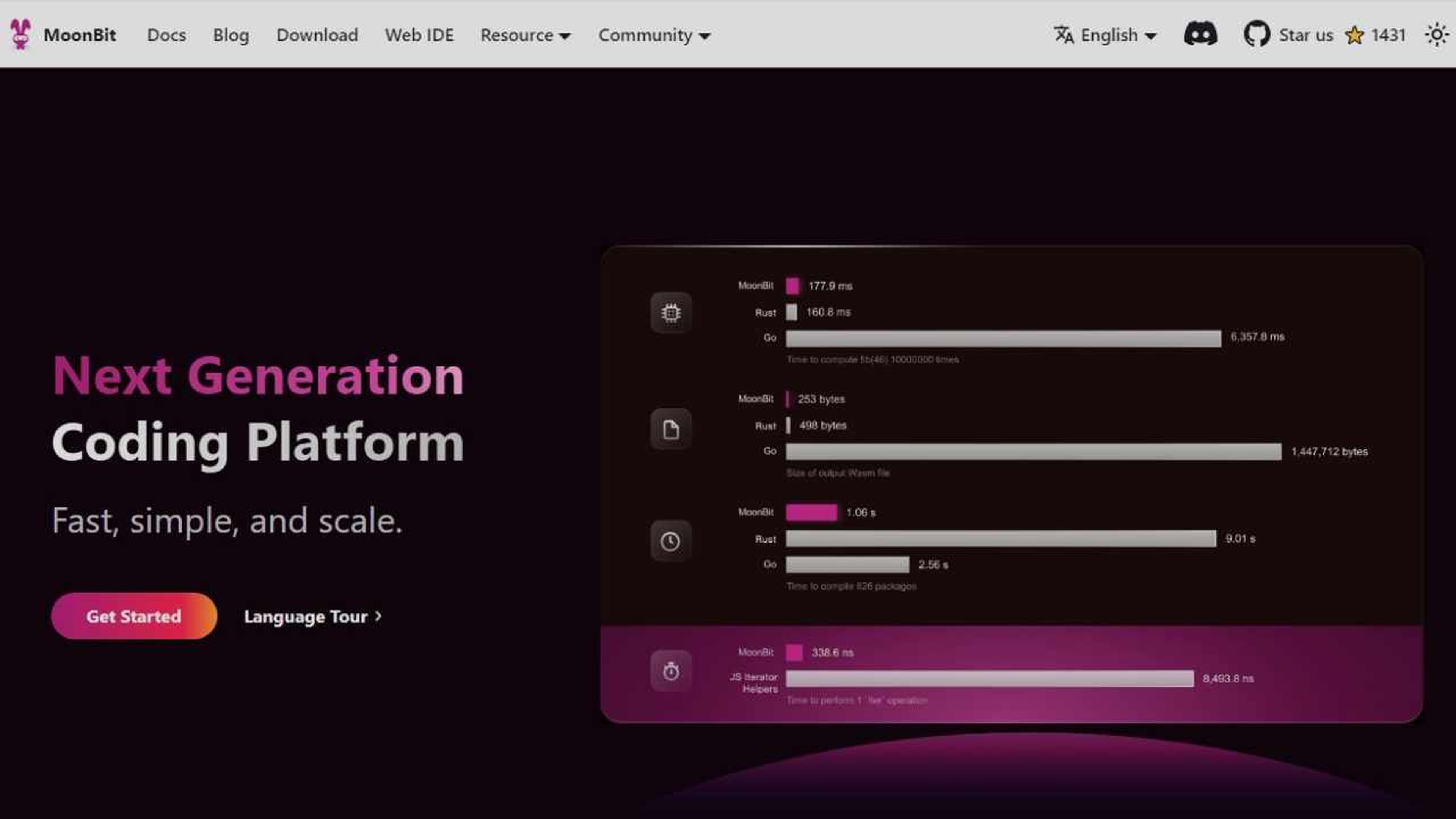This screenshot has height=819, width=1456.
Task: Click the 'Next Generation' heading
Action: (258, 376)
